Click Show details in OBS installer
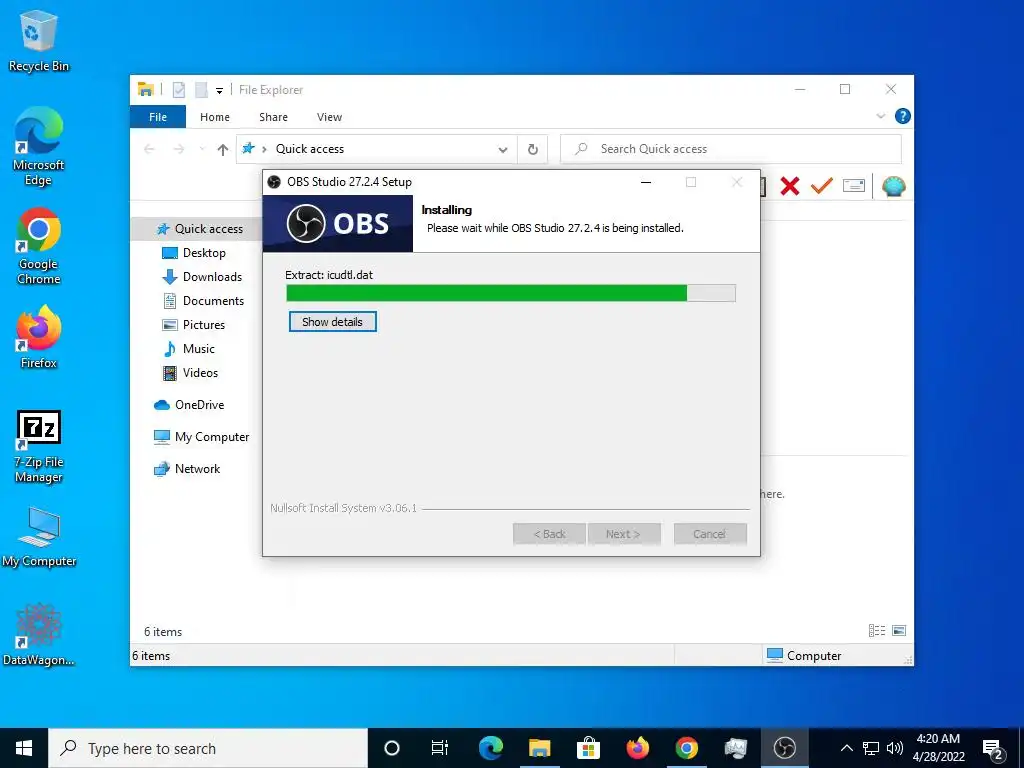 pos(332,321)
